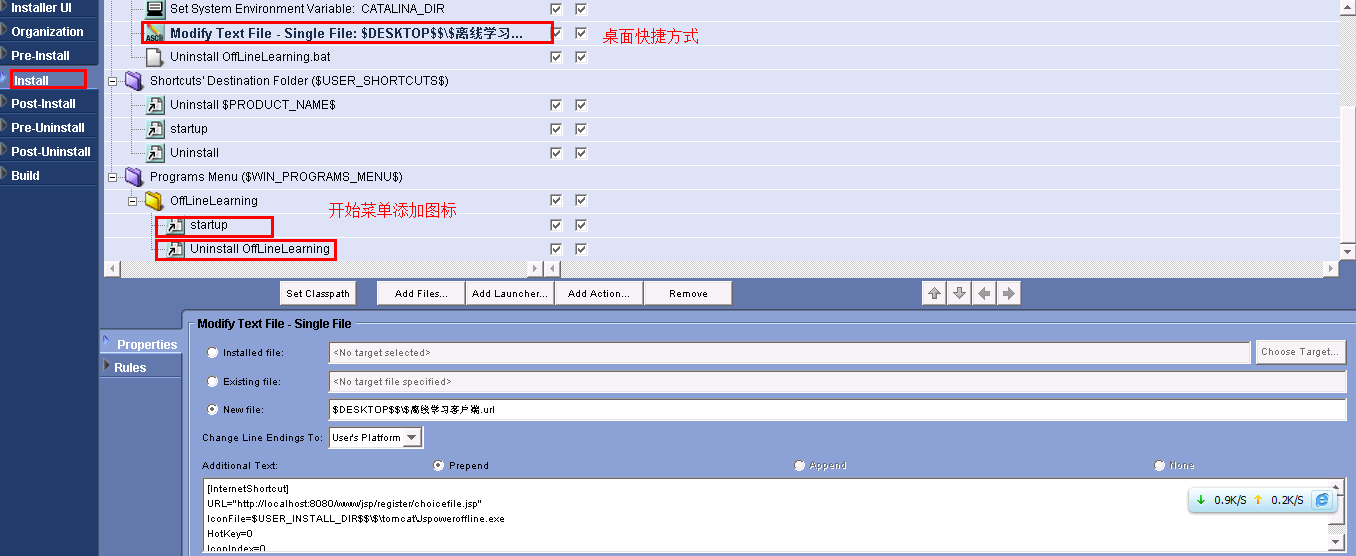The width and height of the screenshot is (1356, 556).
Task: Collapse the OffLineLearning folder node
Action: click(132, 201)
